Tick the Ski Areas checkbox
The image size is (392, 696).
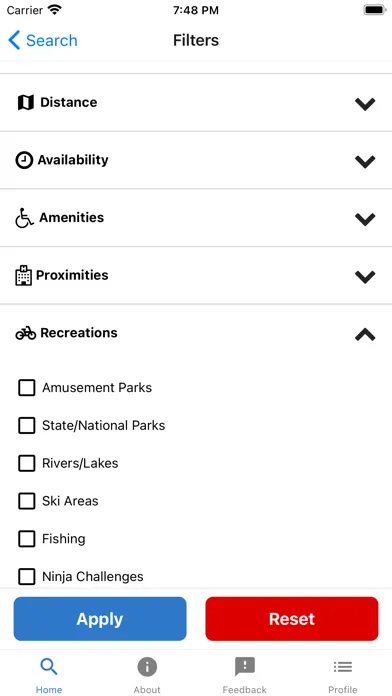27,501
